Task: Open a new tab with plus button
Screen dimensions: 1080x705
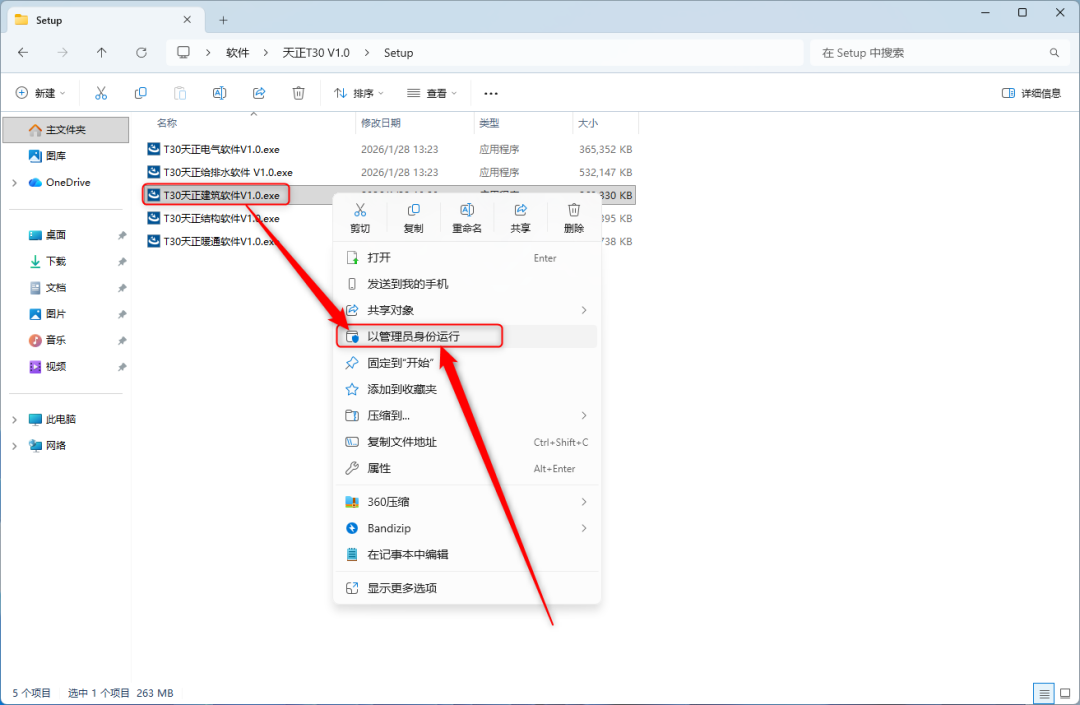Action: tap(223, 20)
